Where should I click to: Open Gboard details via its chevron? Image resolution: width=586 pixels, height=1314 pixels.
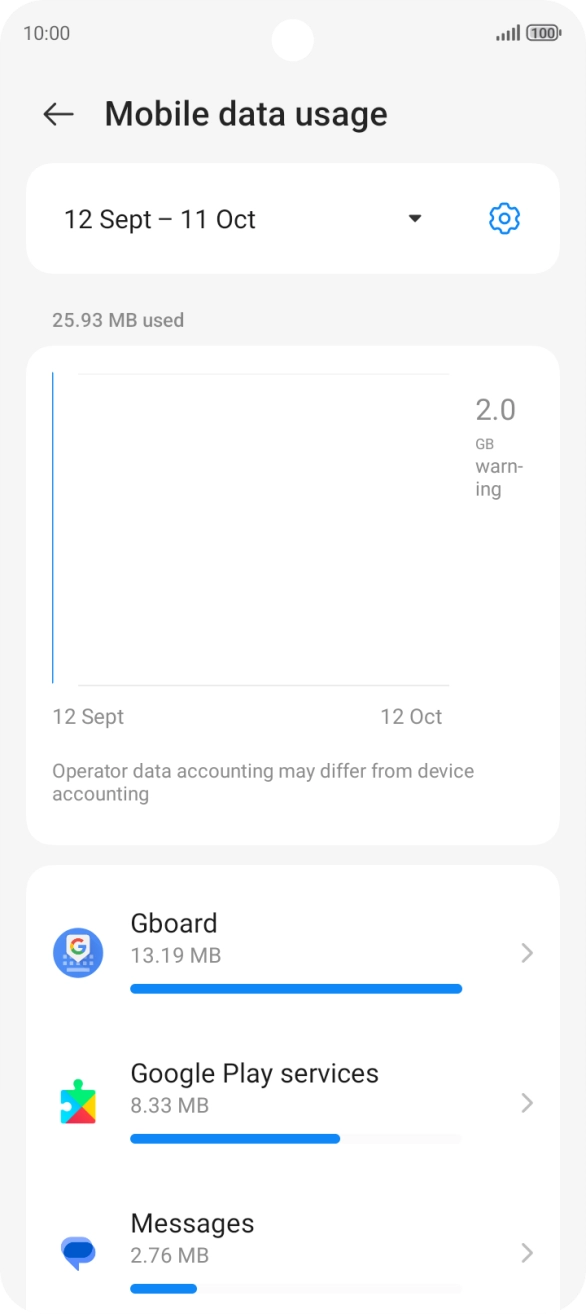(x=527, y=953)
